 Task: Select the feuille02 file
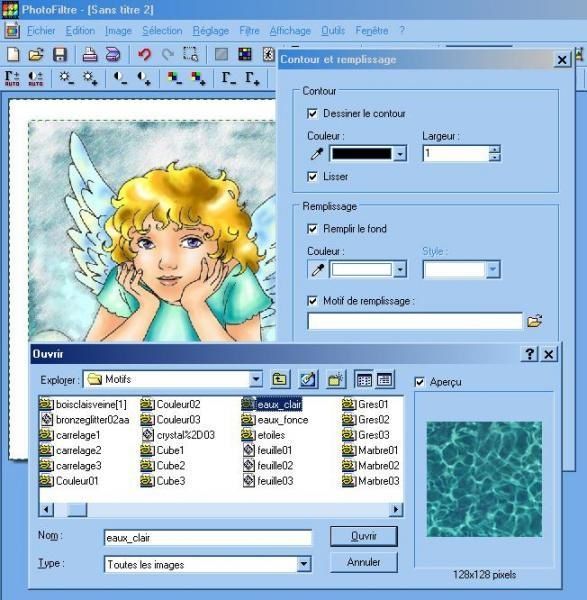pos(268,466)
